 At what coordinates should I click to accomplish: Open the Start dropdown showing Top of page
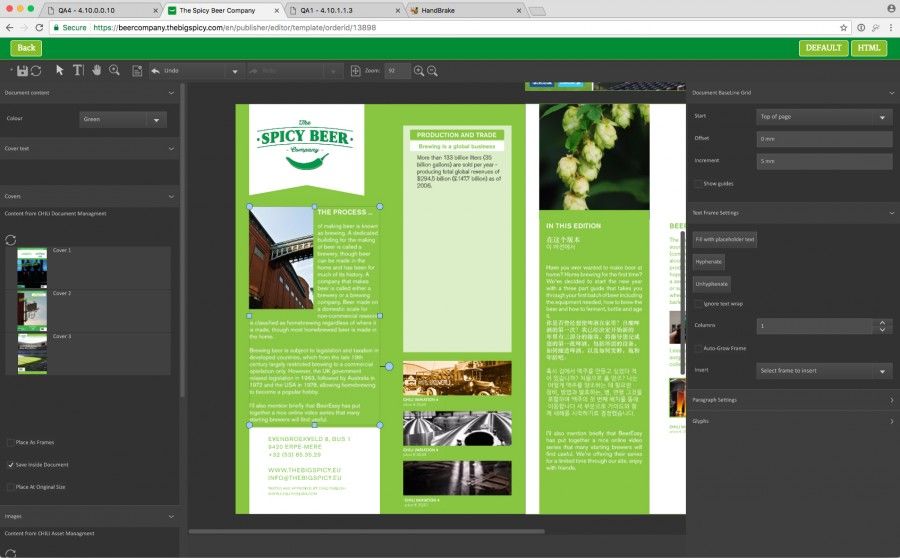tap(824, 117)
